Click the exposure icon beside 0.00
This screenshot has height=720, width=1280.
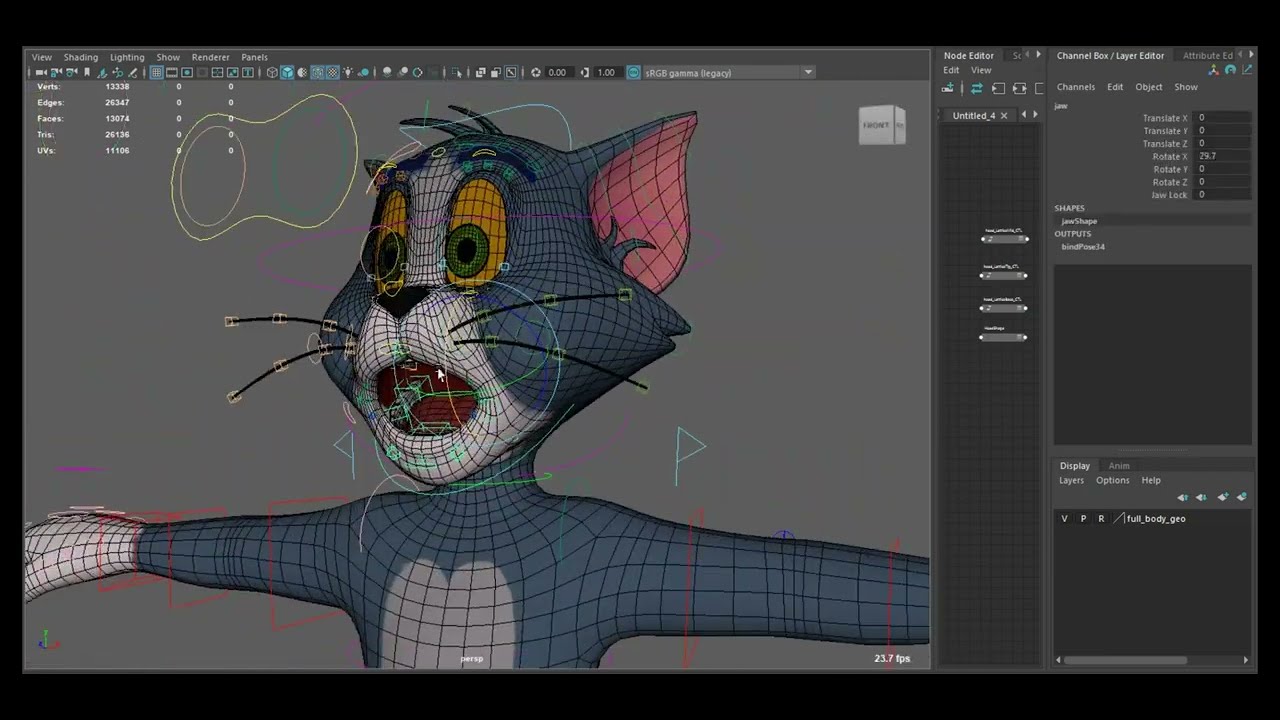coord(536,73)
